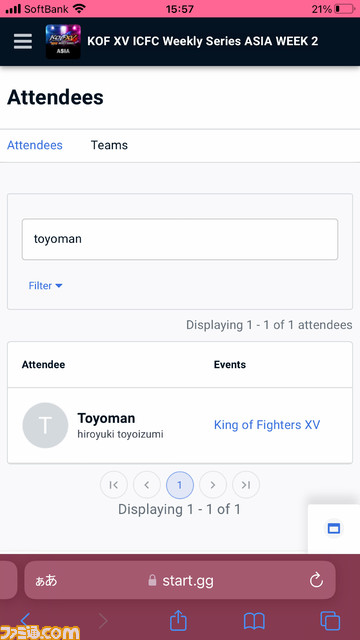Open the Safari share sheet
The image size is (360, 640).
[x=178, y=620]
